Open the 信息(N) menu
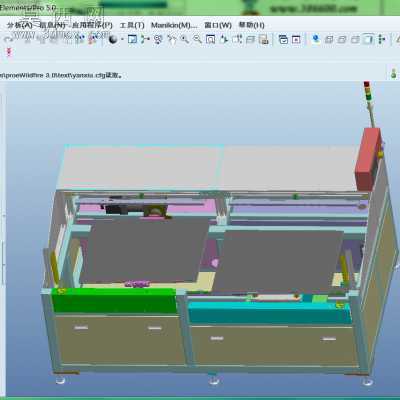400x400 pixels. (52, 25)
